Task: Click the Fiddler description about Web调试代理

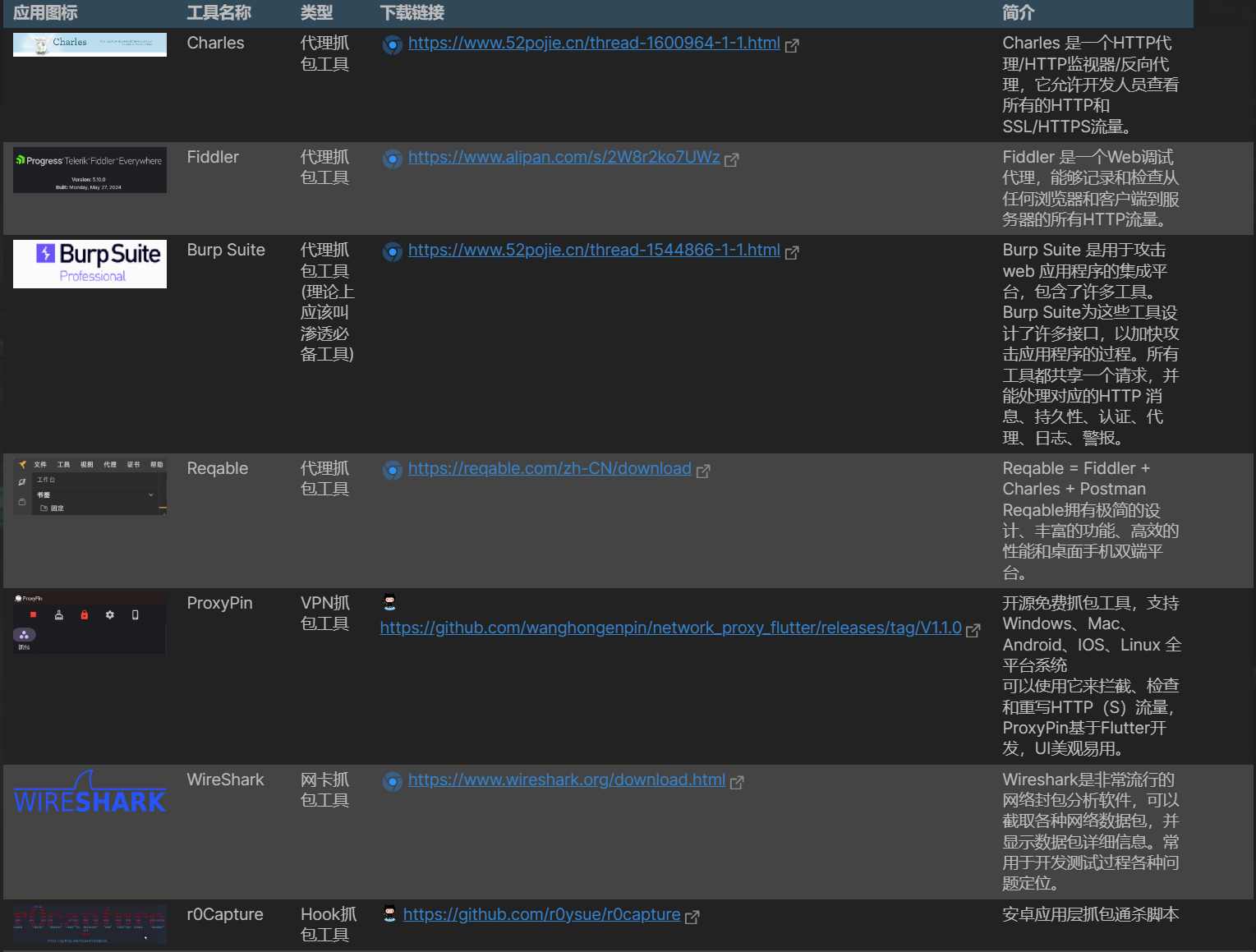Action: (1091, 189)
